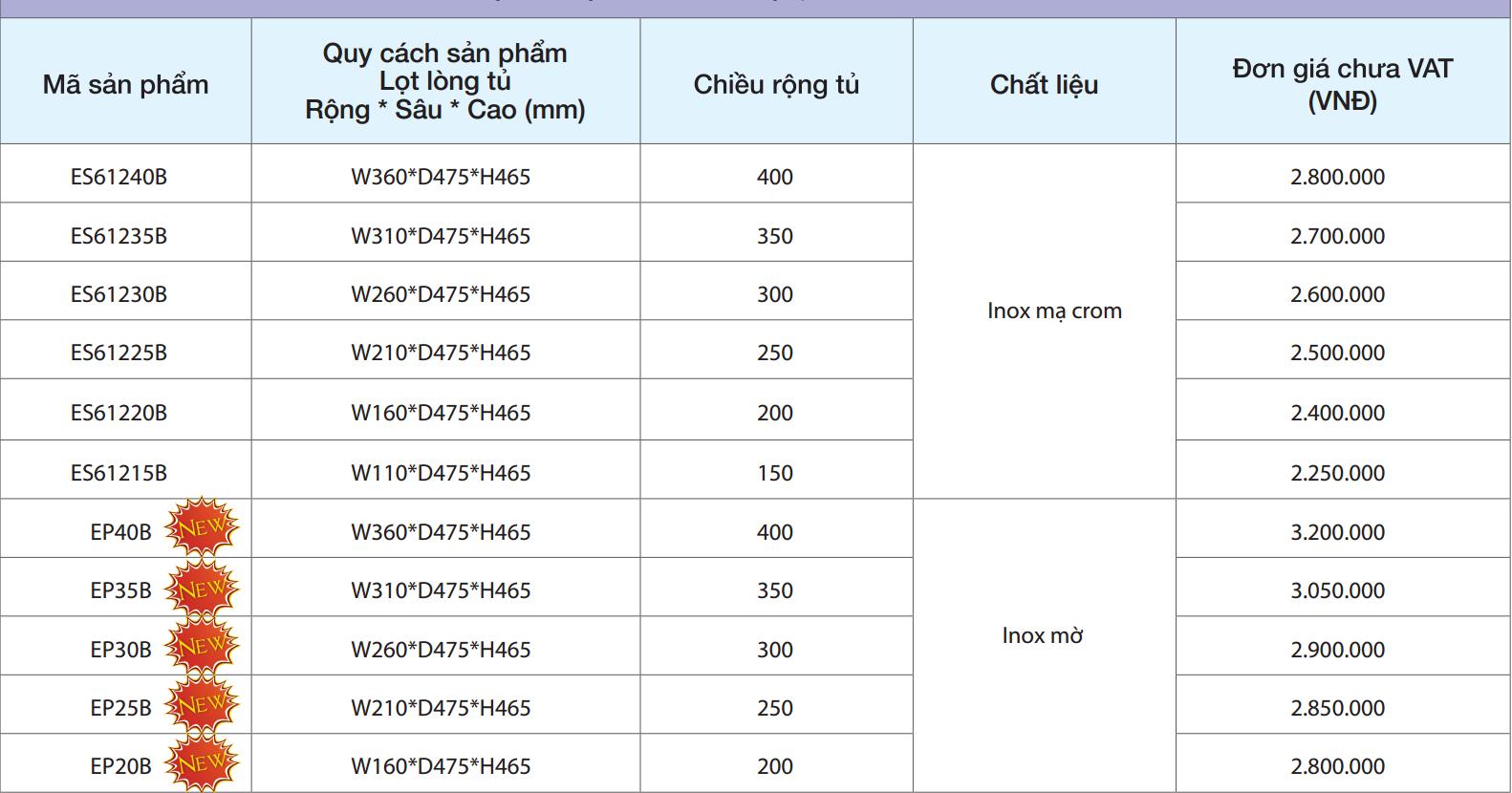Click the NEW badge beside EP35B
Screen dimensions: 1512x793
pos(203,589)
